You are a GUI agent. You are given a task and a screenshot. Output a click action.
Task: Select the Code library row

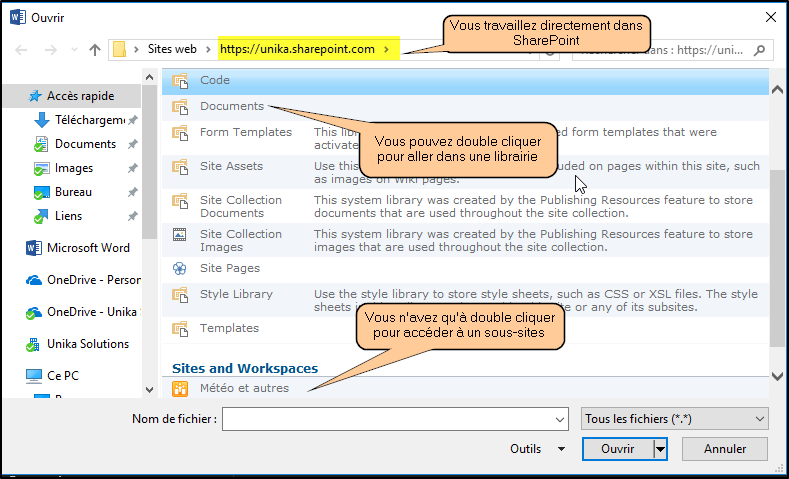[x=465, y=81]
